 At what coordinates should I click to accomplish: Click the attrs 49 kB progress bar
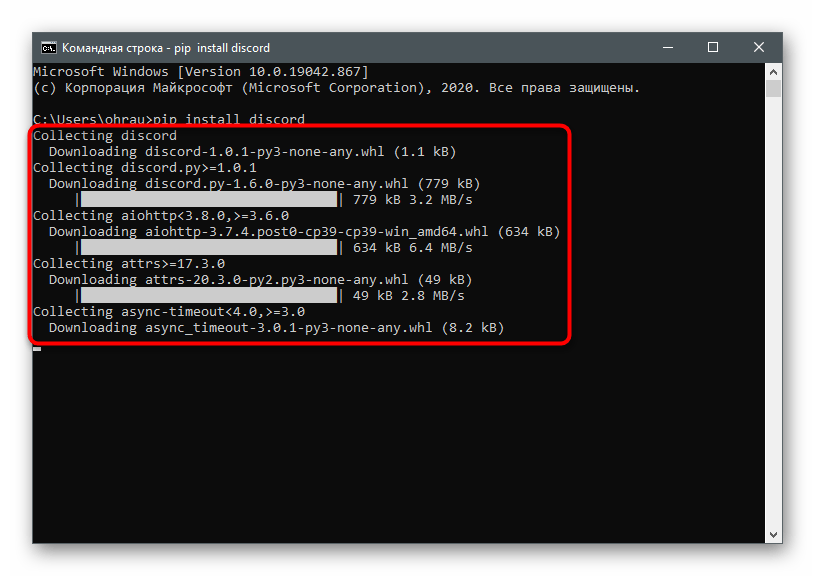pyautogui.click(x=209, y=296)
